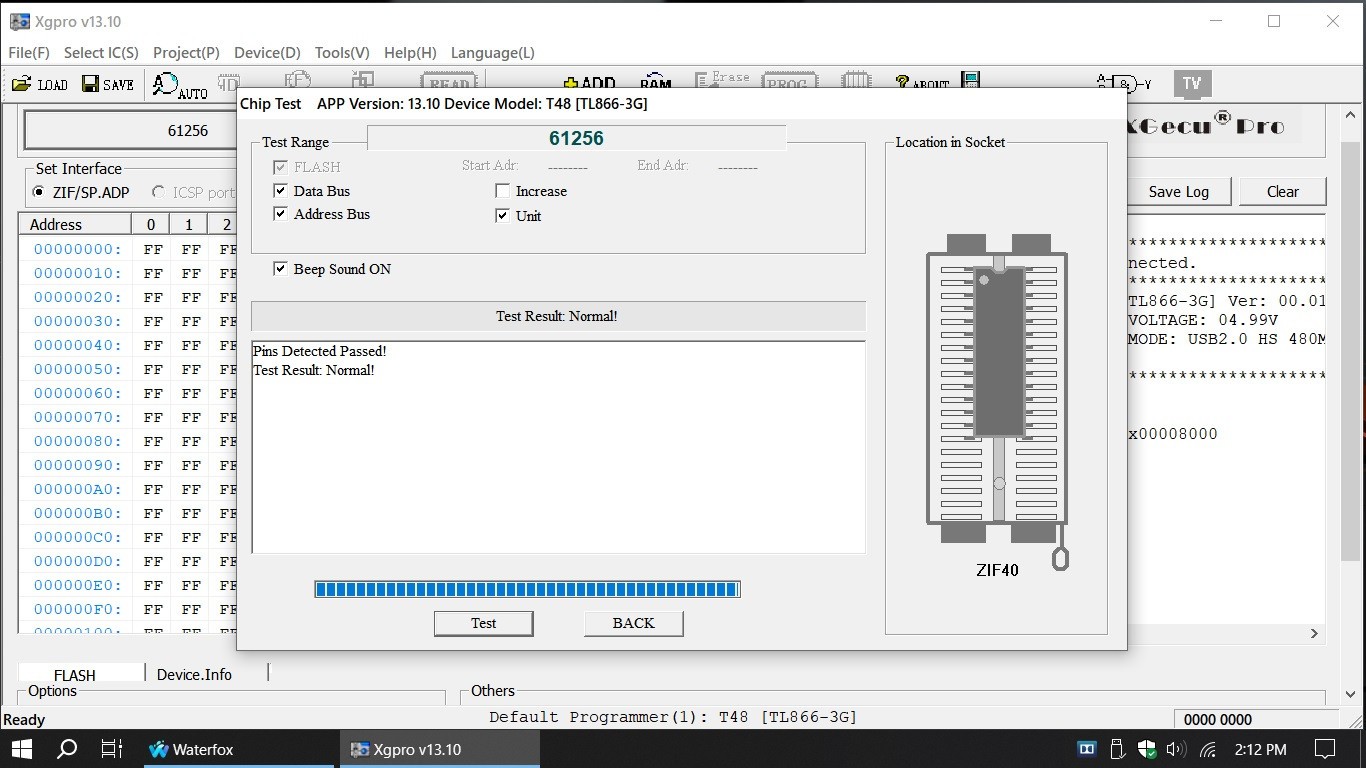Viewport: 1366px width, 768px height.
Task: Open the Language(L) menu
Action: 493,53
